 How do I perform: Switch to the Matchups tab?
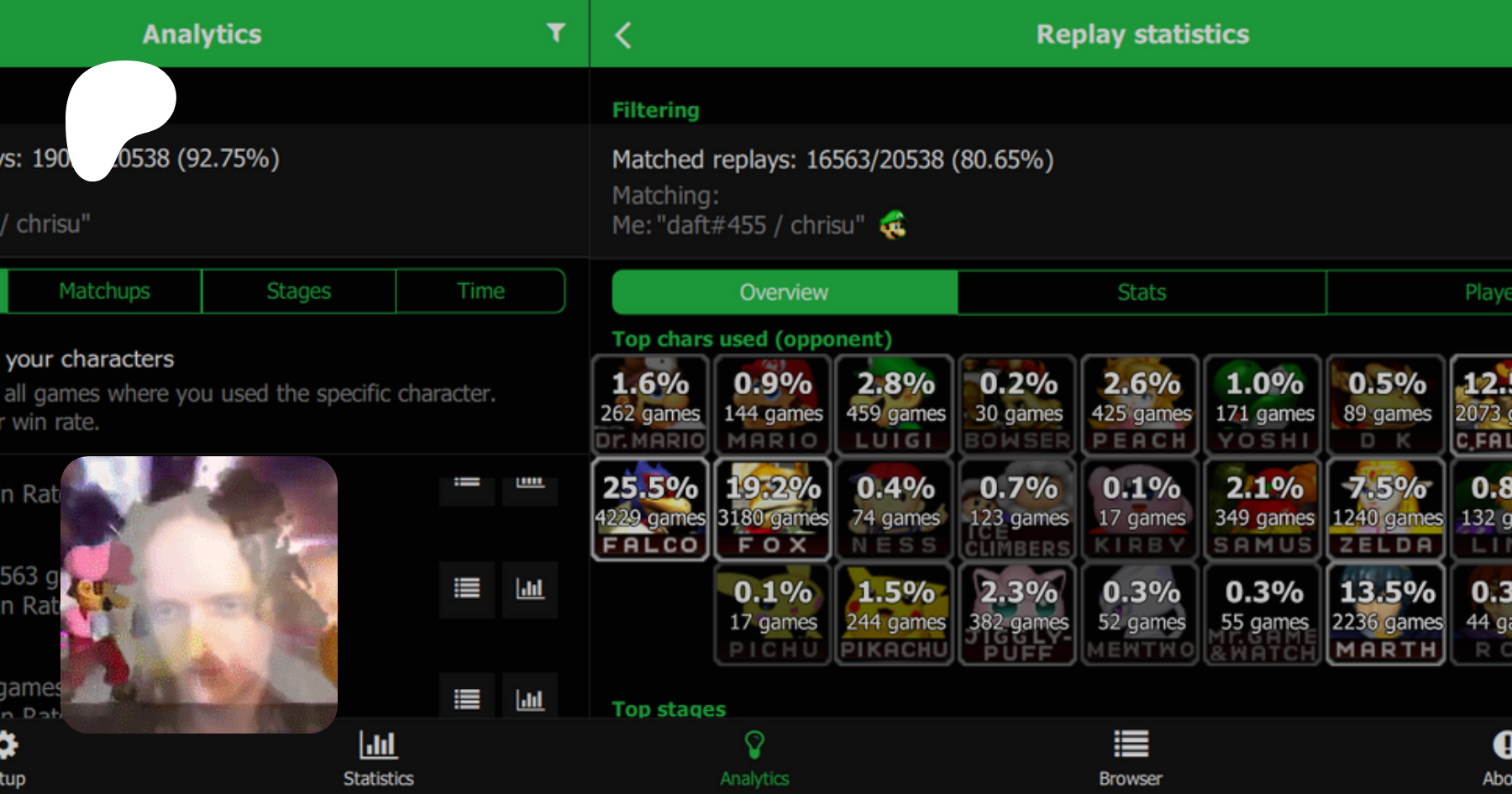pos(104,292)
